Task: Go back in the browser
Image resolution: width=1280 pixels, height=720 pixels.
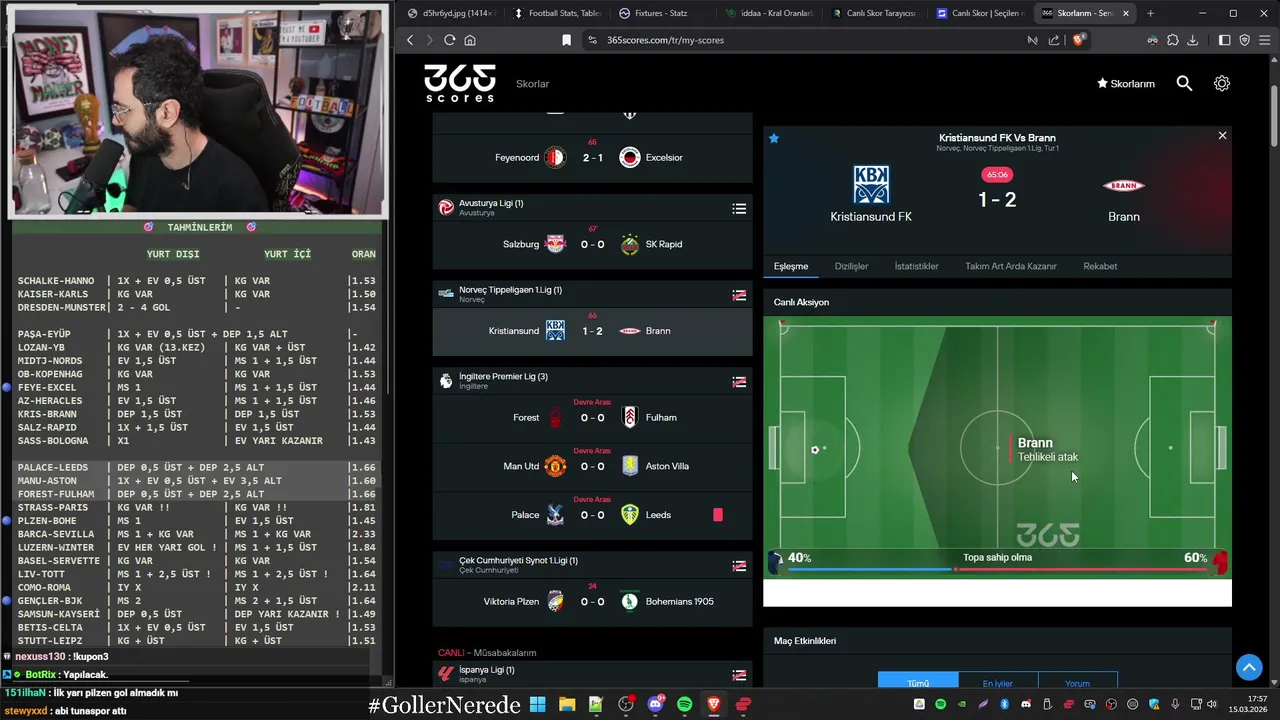Action: [410, 40]
